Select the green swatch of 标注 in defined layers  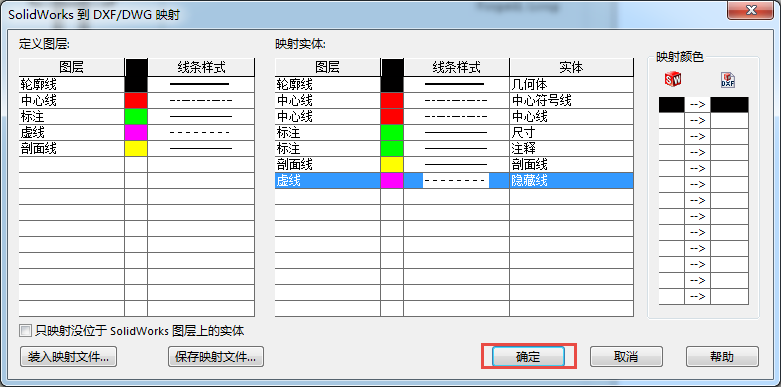[136, 117]
